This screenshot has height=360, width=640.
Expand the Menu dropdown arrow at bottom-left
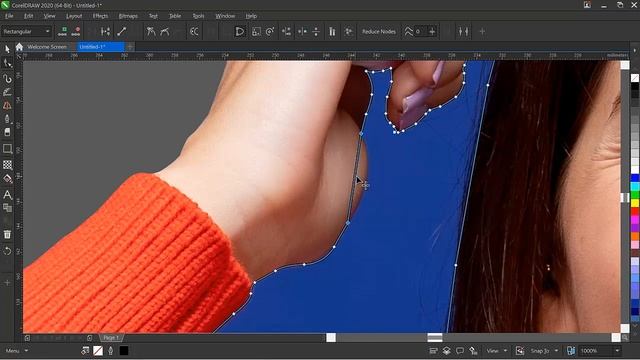click(x=27, y=351)
